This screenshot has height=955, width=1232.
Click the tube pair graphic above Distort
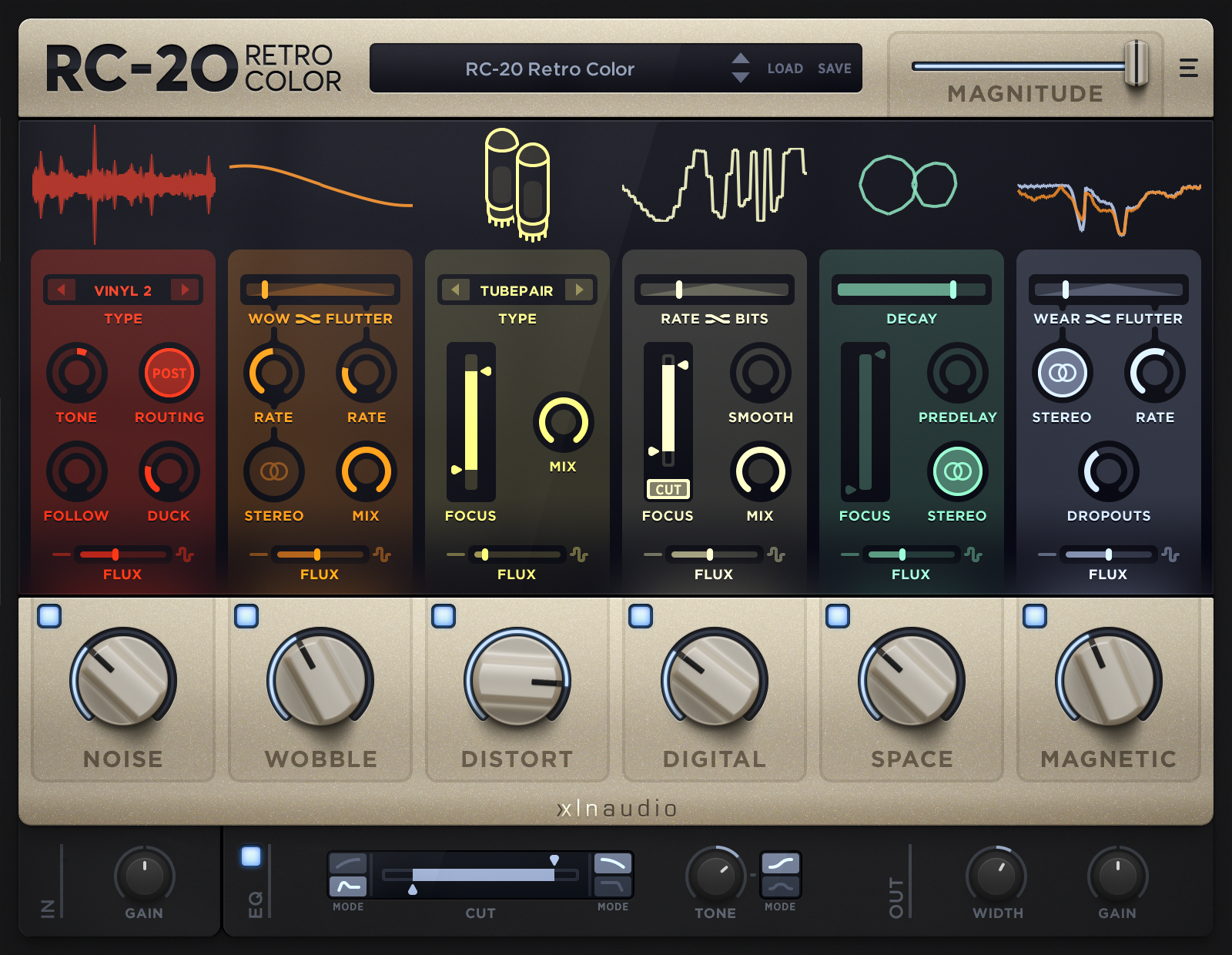[x=517, y=185]
